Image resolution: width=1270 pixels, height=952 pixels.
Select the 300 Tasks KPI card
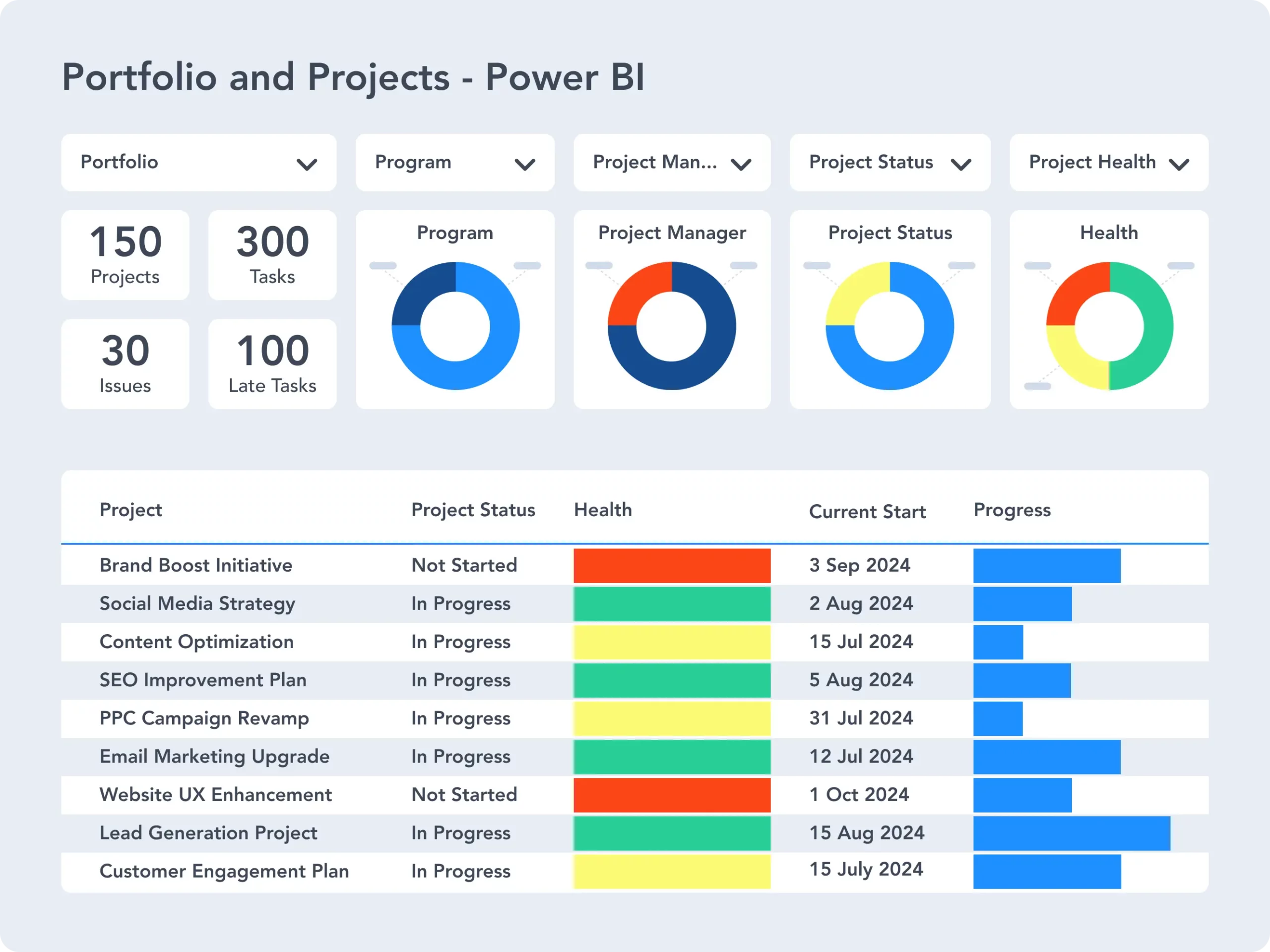(x=272, y=255)
